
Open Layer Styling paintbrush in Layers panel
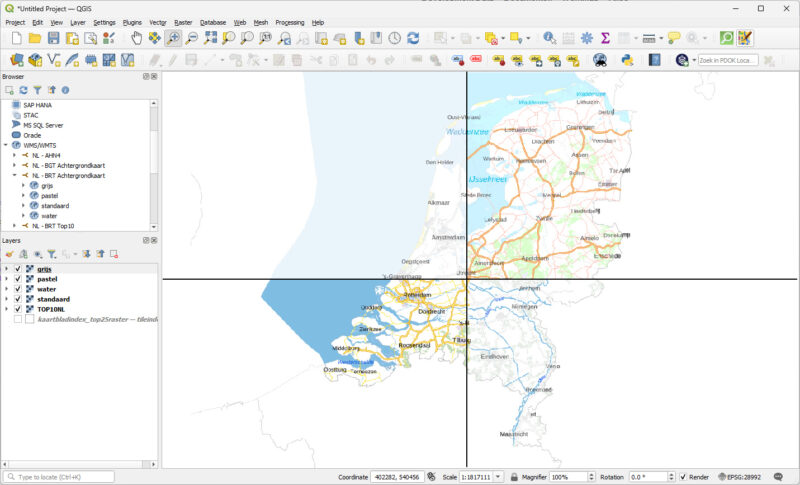pos(9,254)
